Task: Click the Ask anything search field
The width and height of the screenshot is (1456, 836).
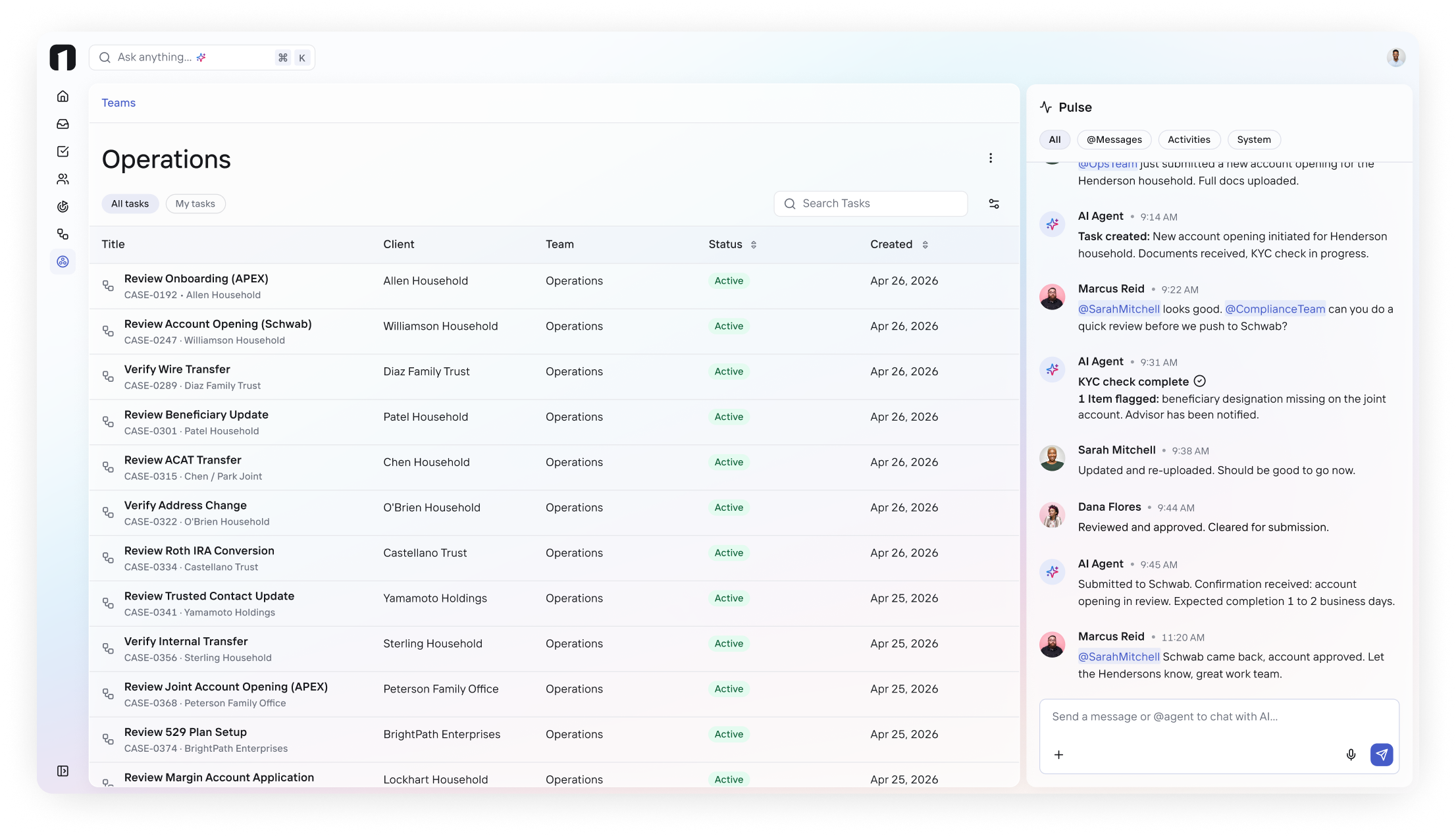Action: click(x=201, y=57)
